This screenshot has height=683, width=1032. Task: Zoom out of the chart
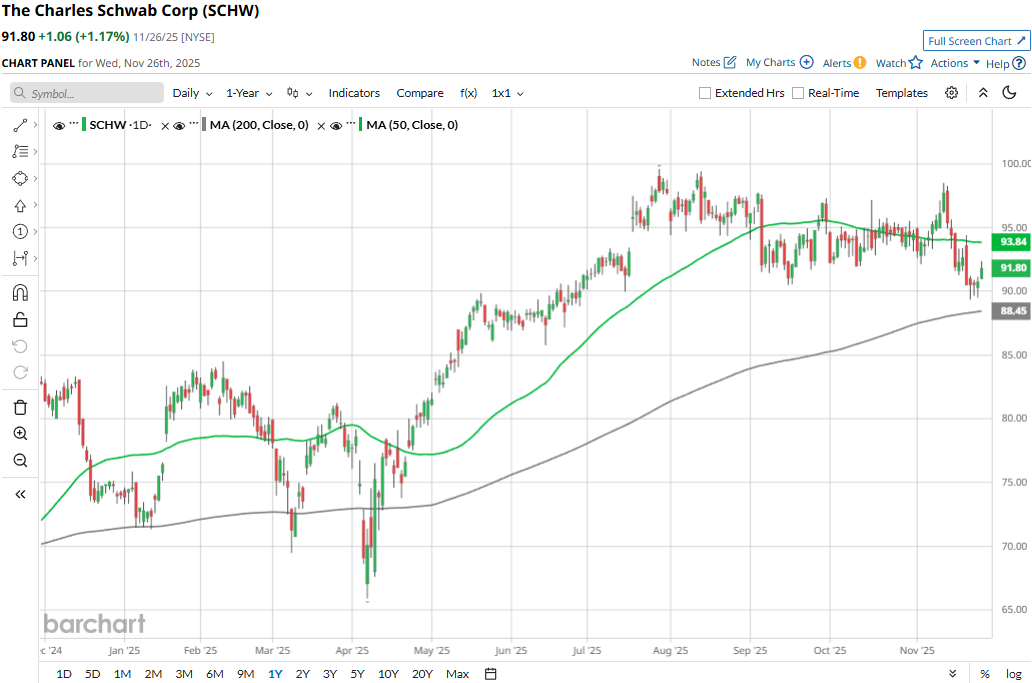(x=20, y=460)
